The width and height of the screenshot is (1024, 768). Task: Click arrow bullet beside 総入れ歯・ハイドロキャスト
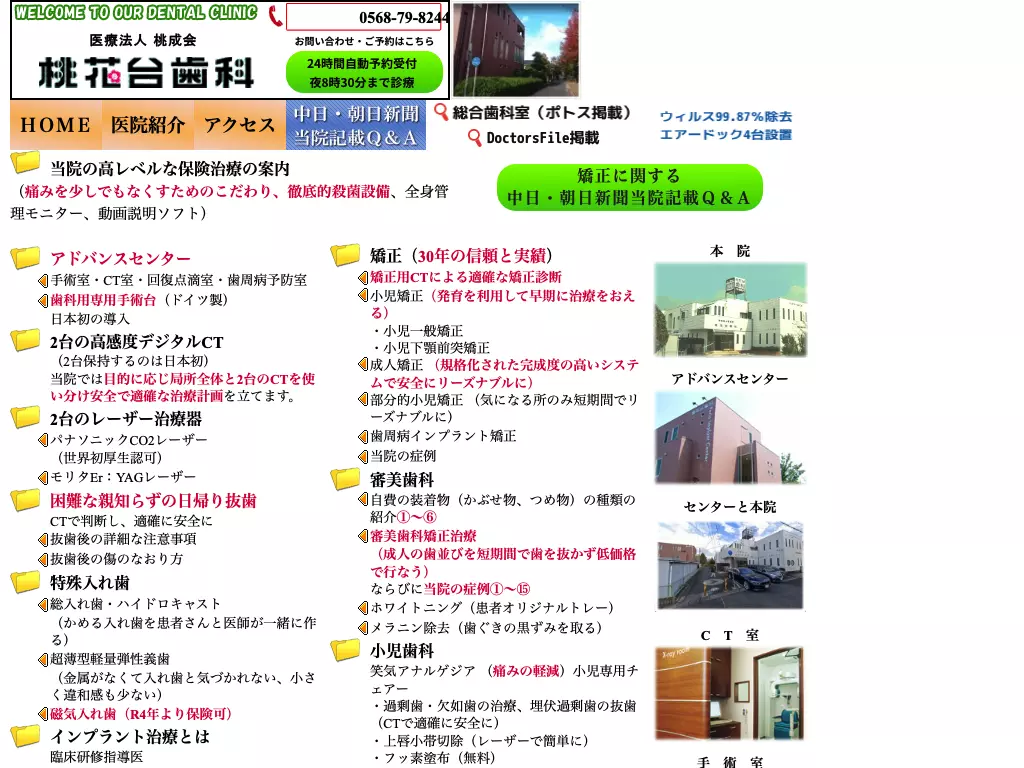pyautogui.click(x=43, y=604)
